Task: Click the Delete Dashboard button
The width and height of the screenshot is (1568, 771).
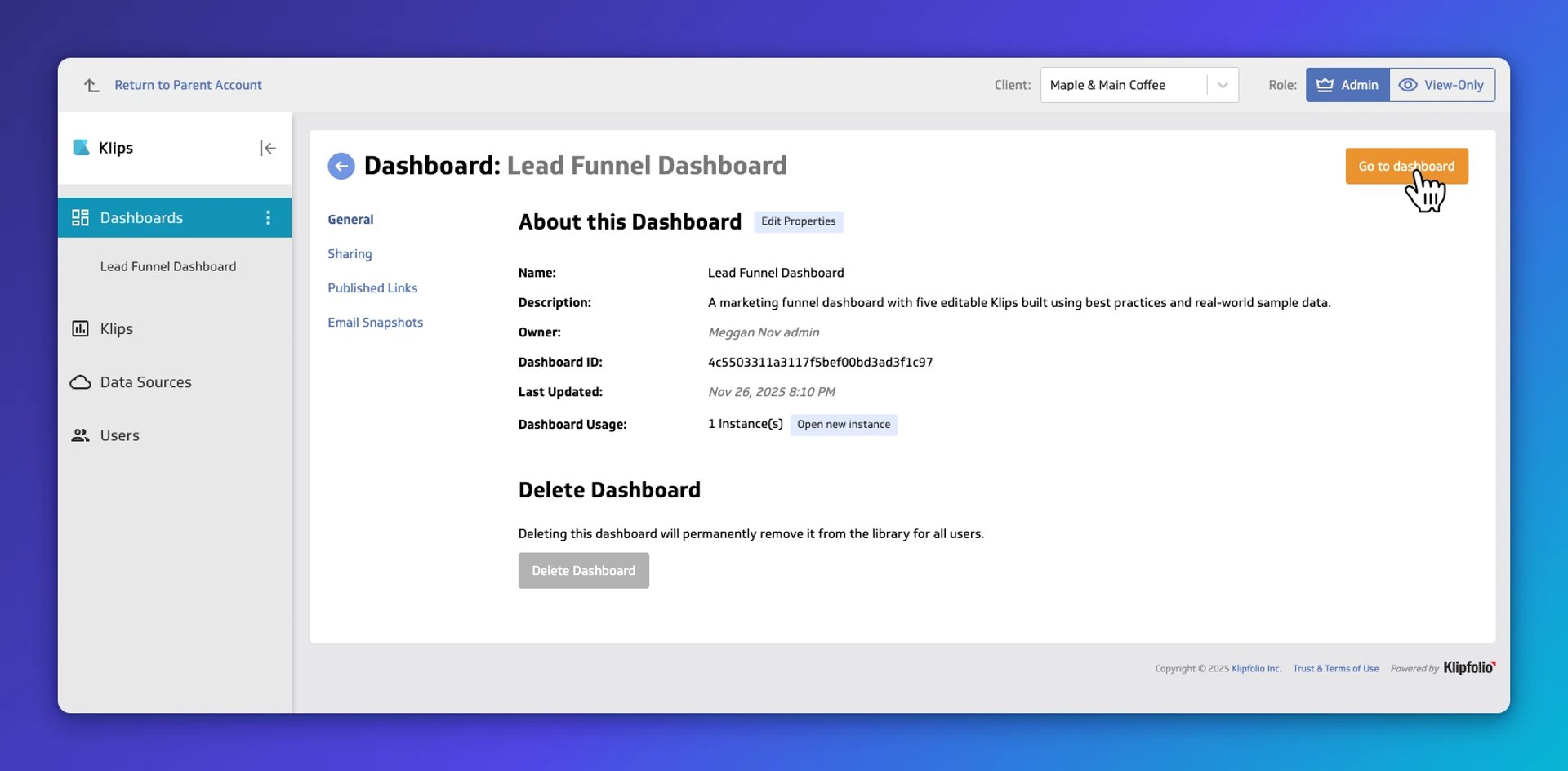Action: coord(583,571)
